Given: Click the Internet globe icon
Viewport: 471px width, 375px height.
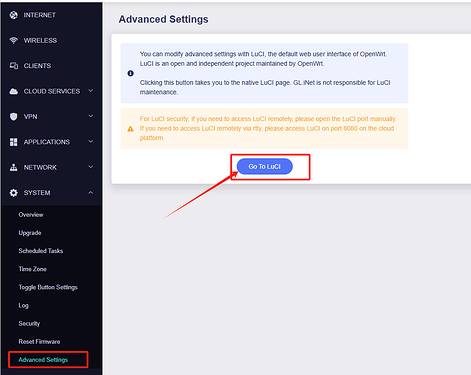Looking at the screenshot, I should click(x=13, y=15).
